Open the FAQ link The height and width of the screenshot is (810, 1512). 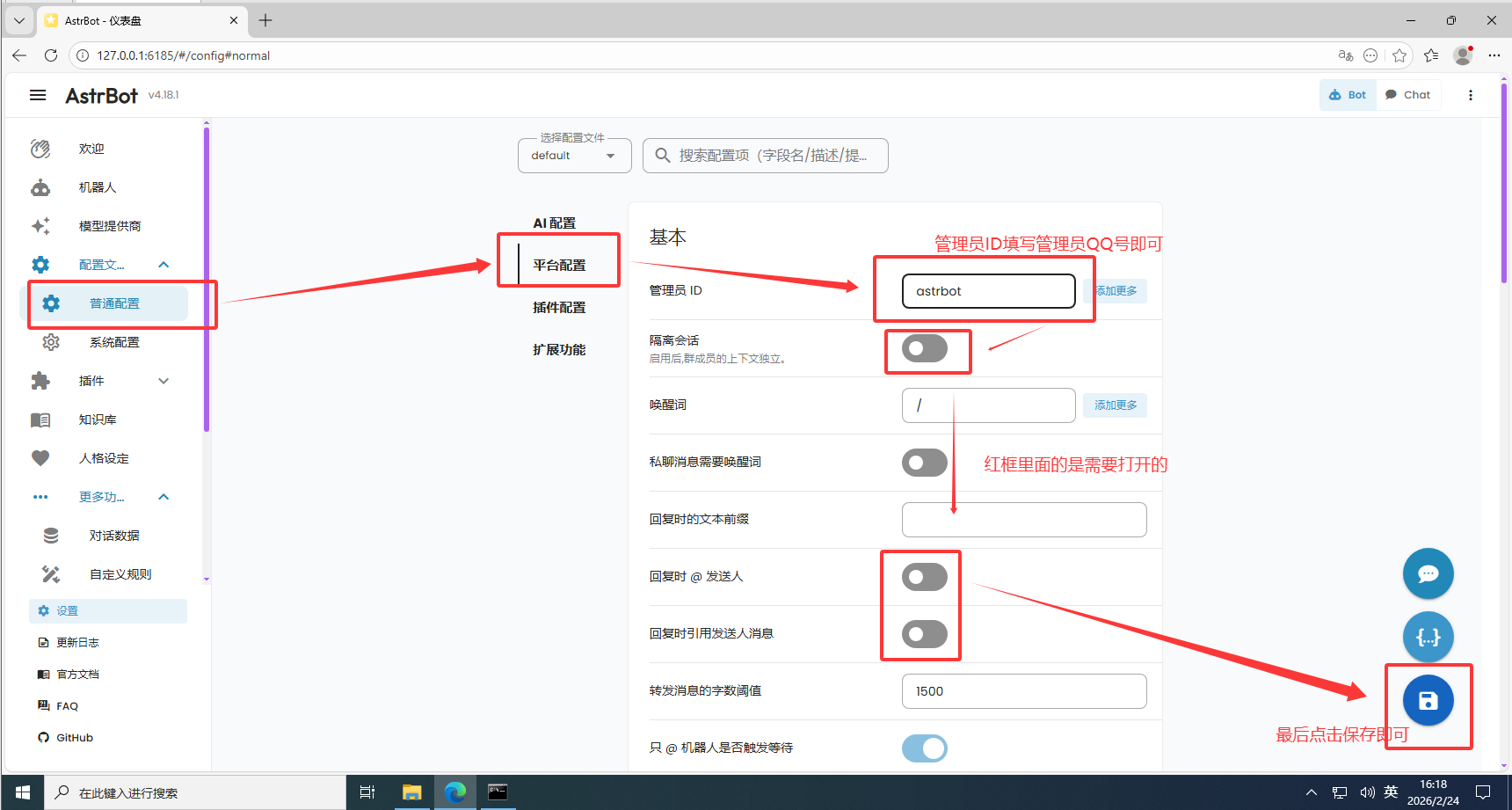pos(58,706)
